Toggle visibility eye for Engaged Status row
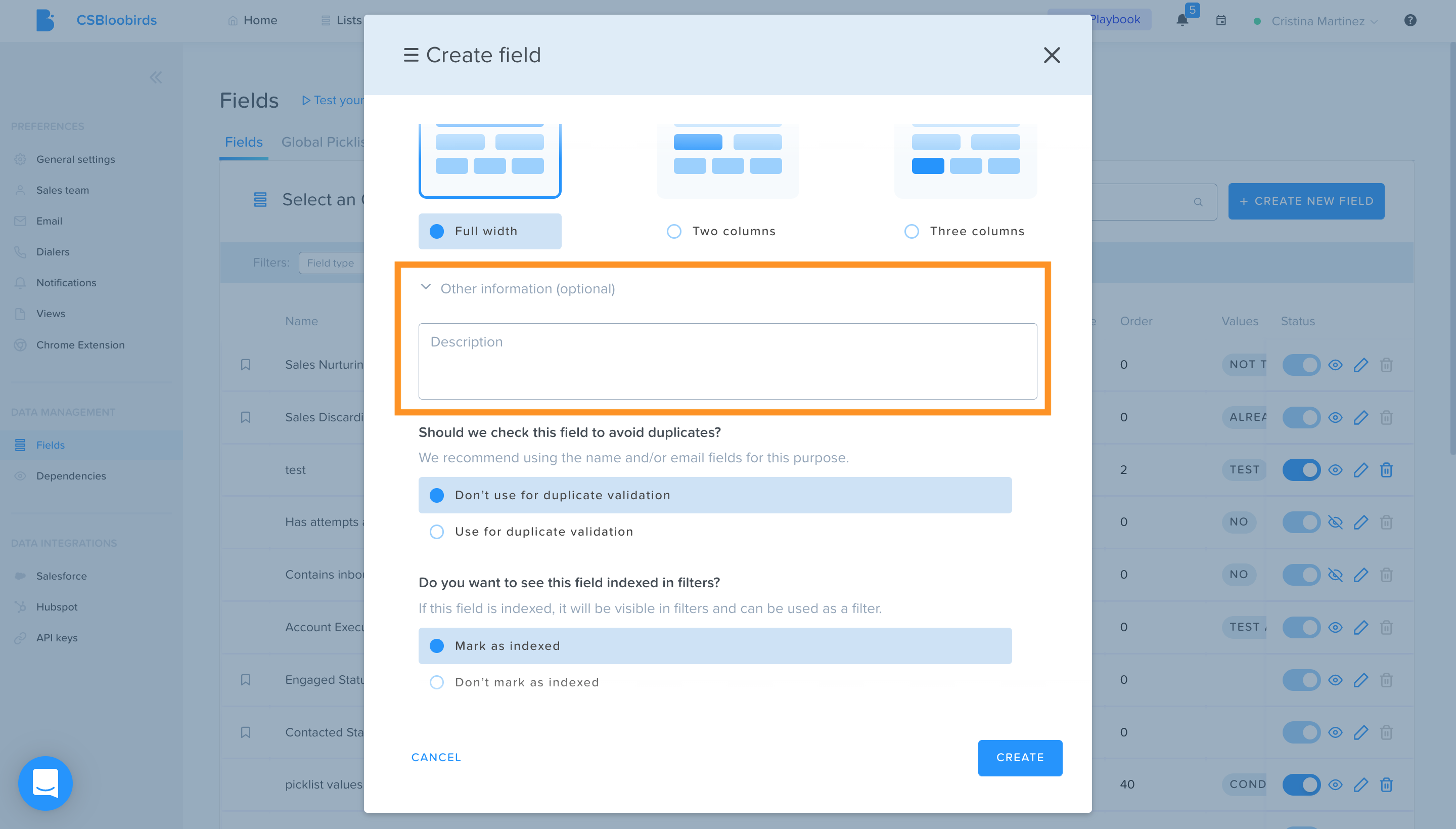This screenshot has height=829, width=1456. (x=1335, y=680)
